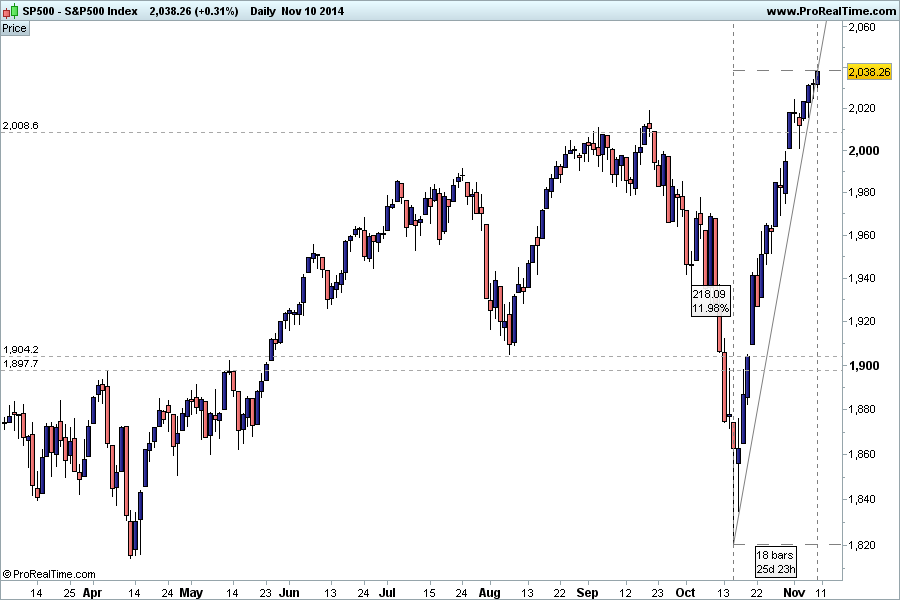This screenshot has width=900, height=600.
Task: Click the 218.09 11.98% measurement box
Action: pos(711,301)
